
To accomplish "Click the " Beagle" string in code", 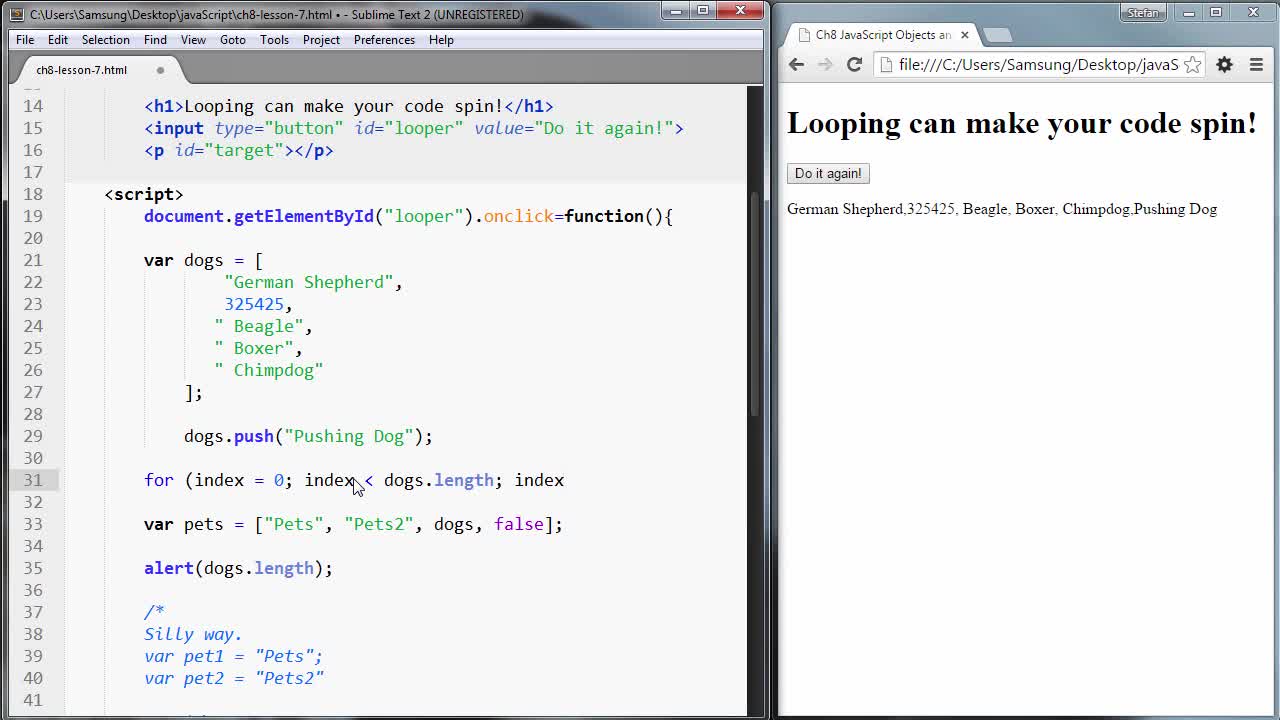I will coord(258,326).
